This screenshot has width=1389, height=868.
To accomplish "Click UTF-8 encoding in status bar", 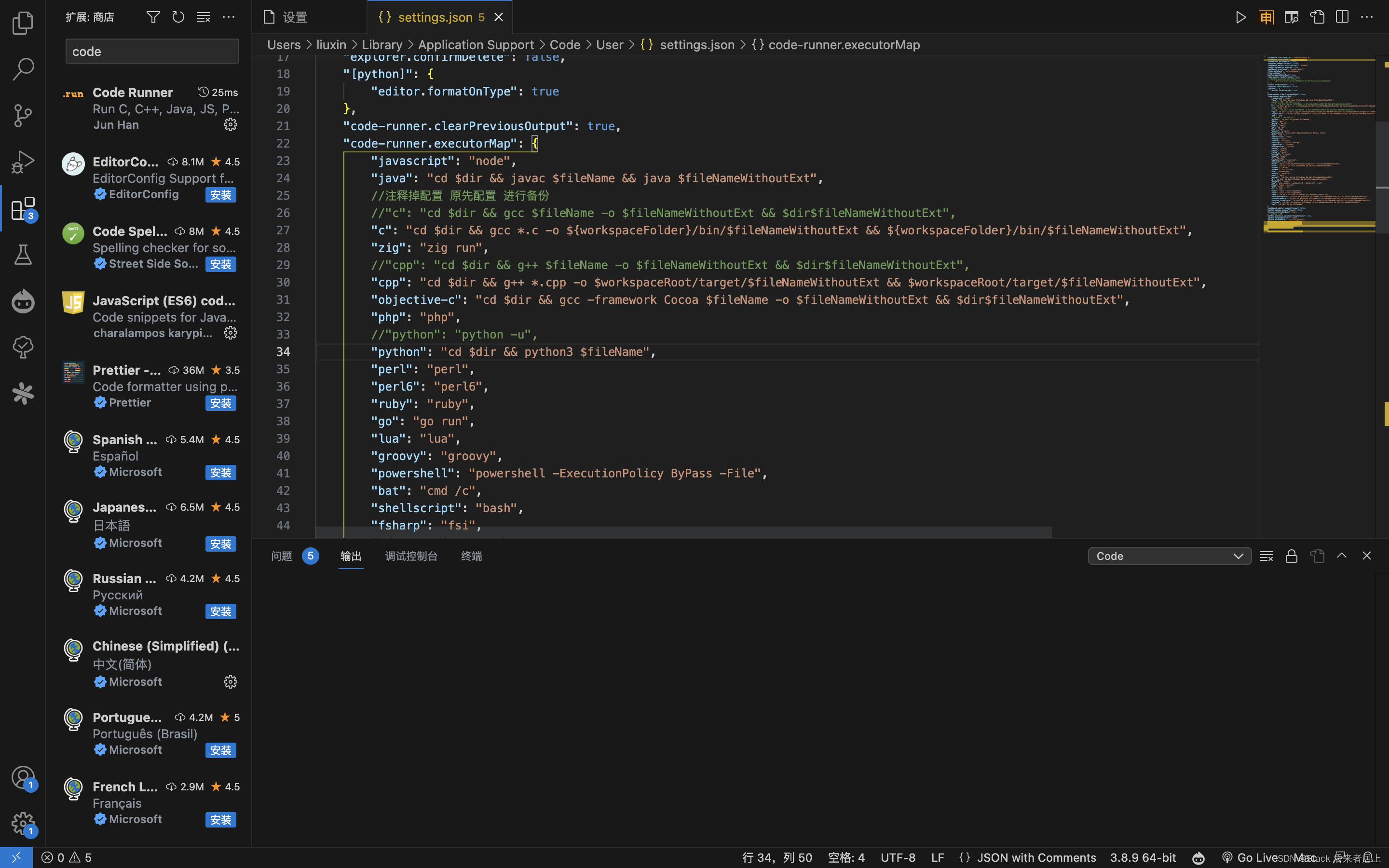I will (x=898, y=857).
